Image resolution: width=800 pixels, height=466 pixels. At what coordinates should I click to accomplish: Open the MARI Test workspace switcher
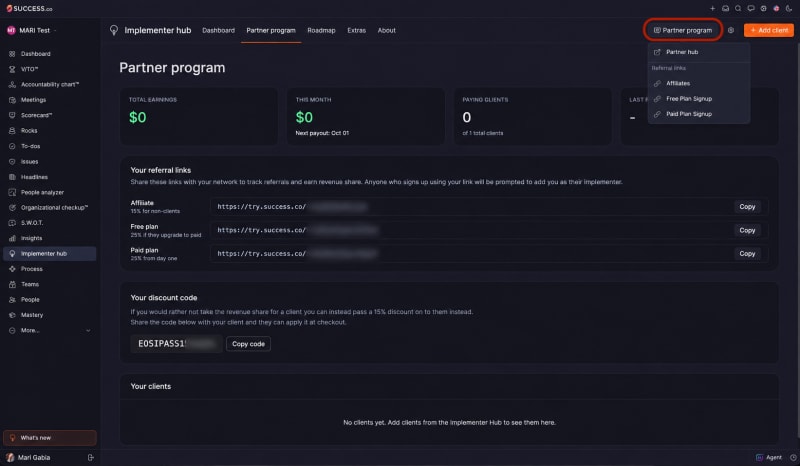[32, 30]
